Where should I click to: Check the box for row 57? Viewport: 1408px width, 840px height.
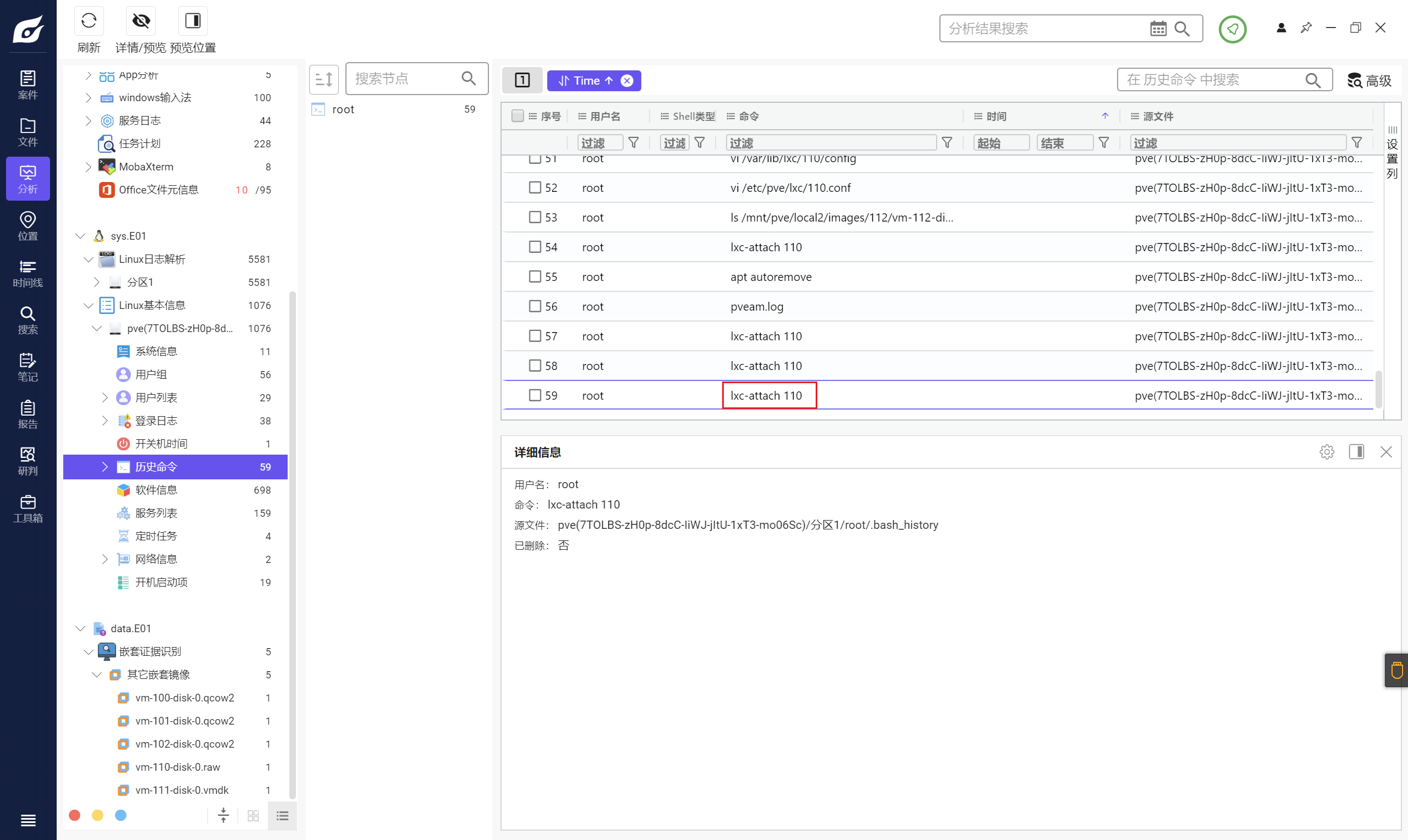point(535,336)
